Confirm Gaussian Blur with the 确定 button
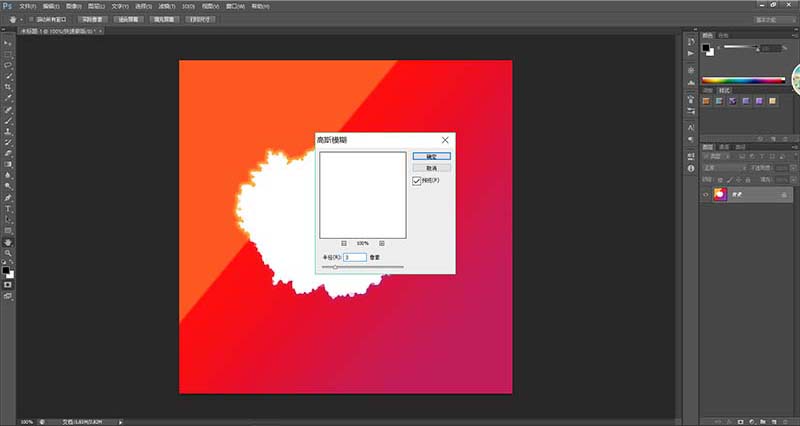This screenshot has height=426, width=800. [431, 156]
